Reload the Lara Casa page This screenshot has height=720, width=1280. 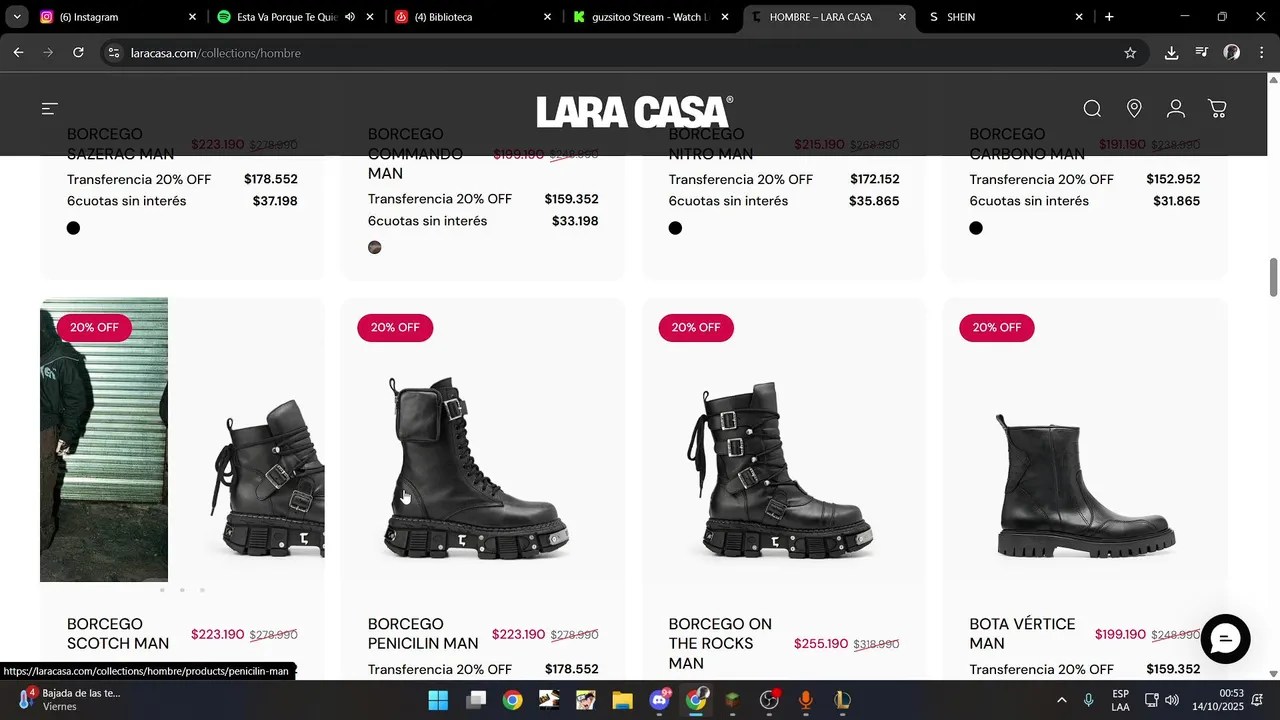(x=78, y=53)
